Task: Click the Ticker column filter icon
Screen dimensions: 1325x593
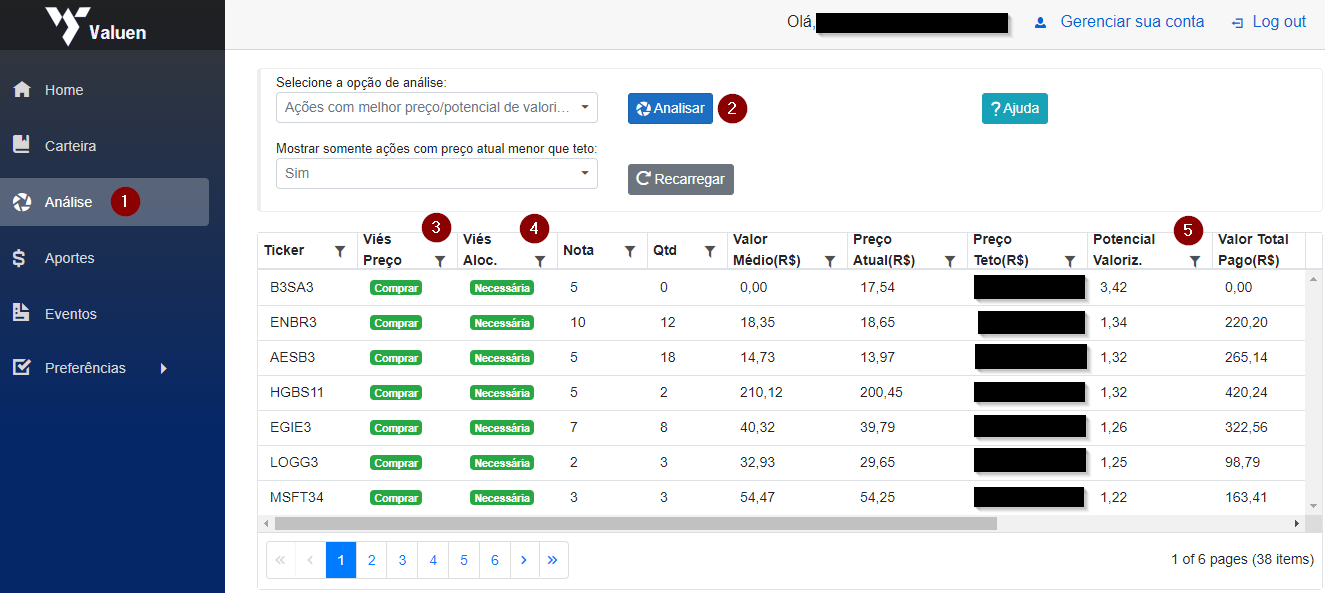Action: coord(339,251)
